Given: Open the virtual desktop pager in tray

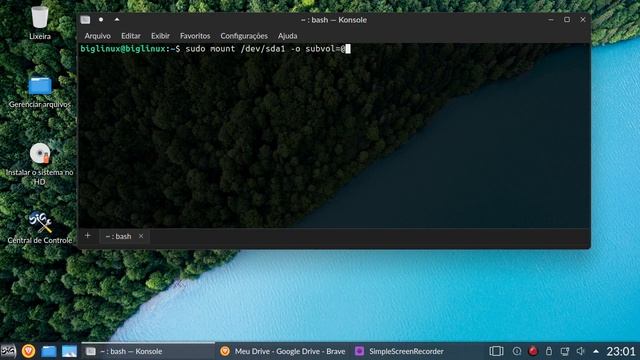Looking at the screenshot, I should pos(496,351).
